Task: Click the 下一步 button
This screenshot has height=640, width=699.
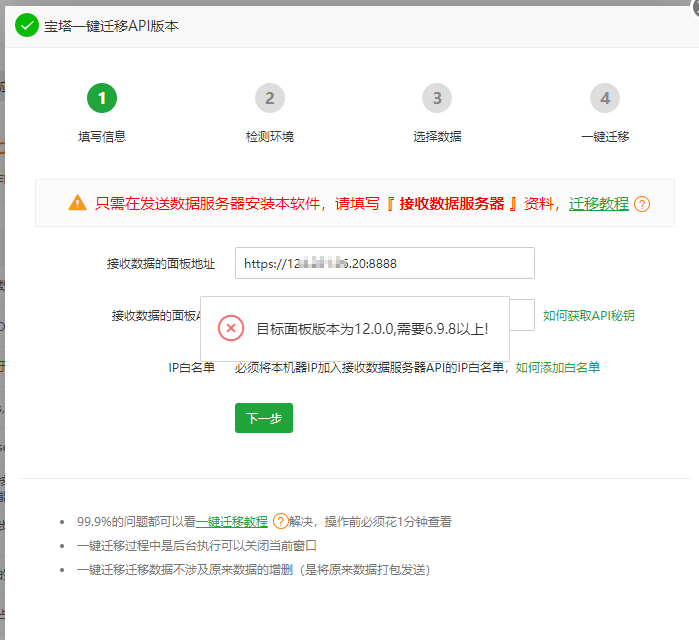Action: pyautogui.click(x=264, y=418)
